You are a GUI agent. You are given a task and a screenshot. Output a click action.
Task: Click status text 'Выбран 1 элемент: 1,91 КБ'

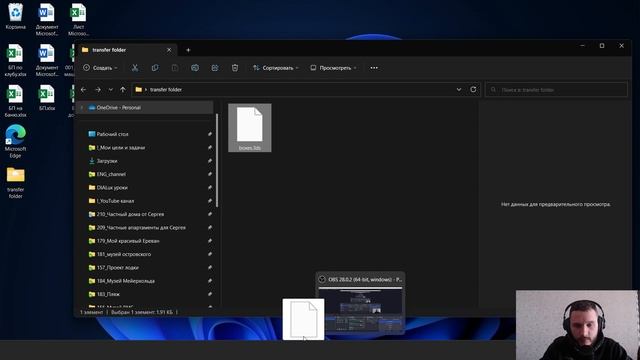[142, 312]
